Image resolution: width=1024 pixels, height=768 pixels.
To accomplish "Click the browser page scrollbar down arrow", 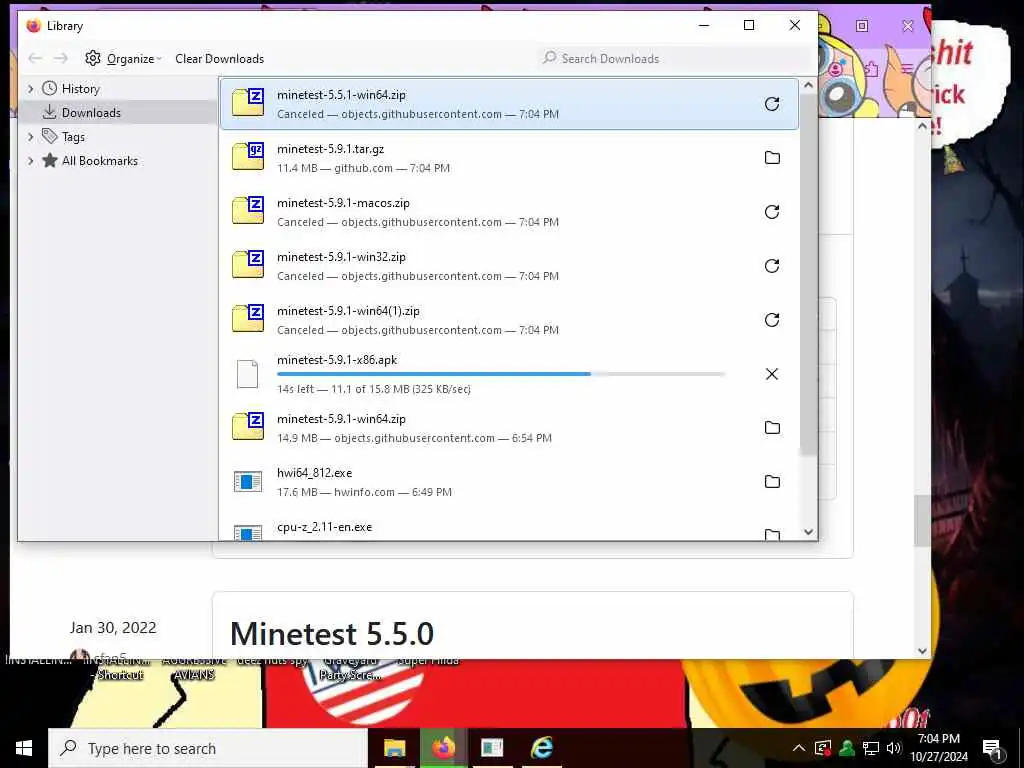I will coord(922,650).
